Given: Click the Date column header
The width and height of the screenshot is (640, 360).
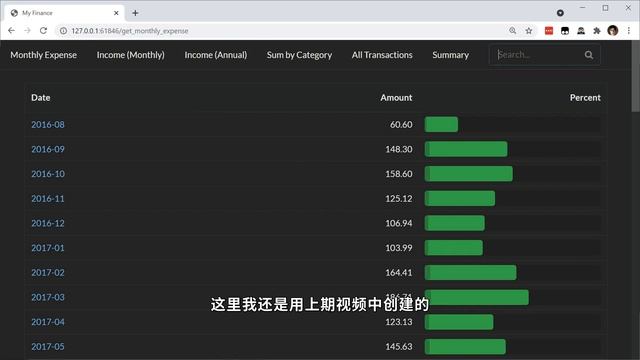Looking at the screenshot, I should click(41, 98).
